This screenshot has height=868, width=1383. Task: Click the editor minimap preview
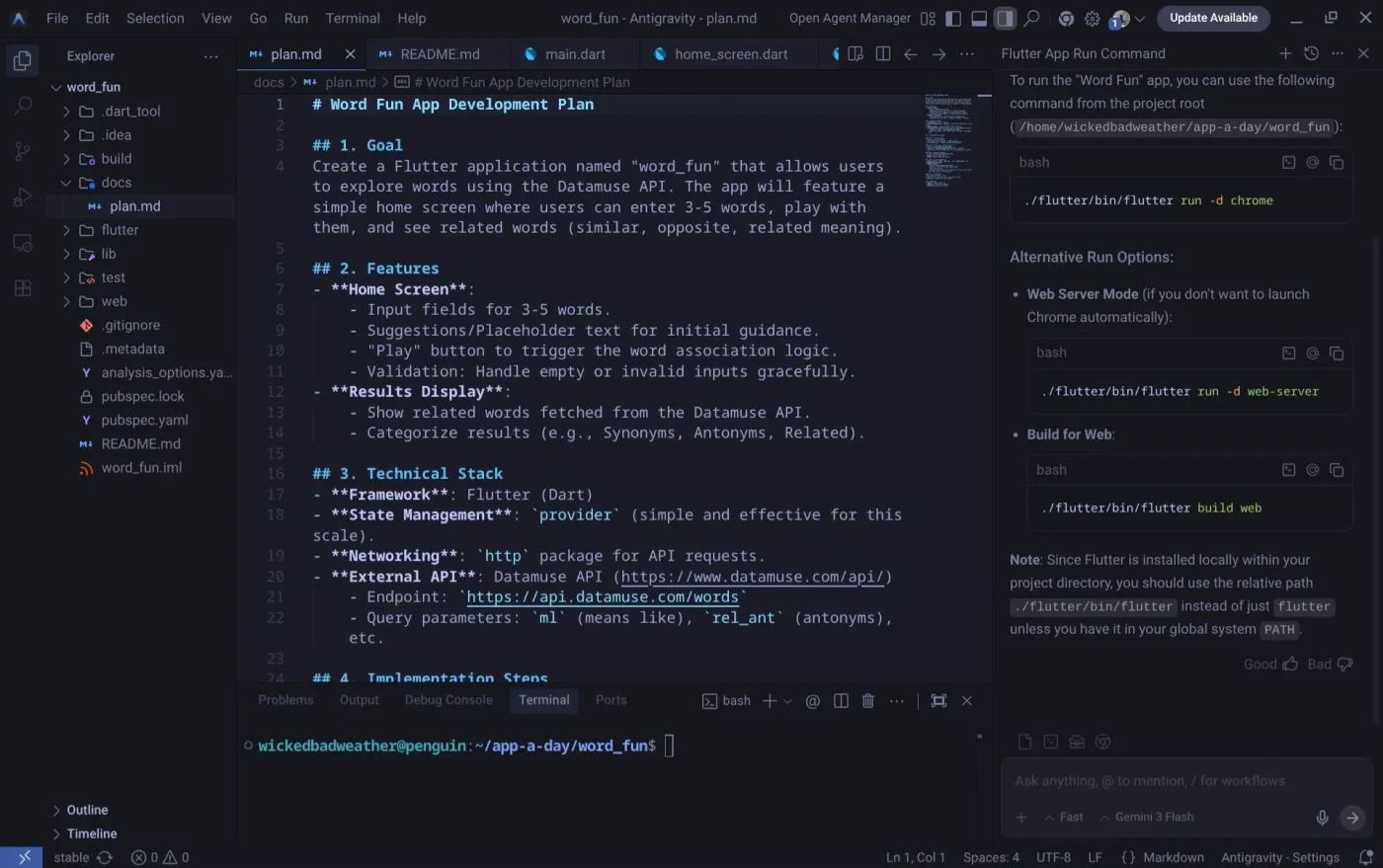pyautogui.click(x=948, y=140)
